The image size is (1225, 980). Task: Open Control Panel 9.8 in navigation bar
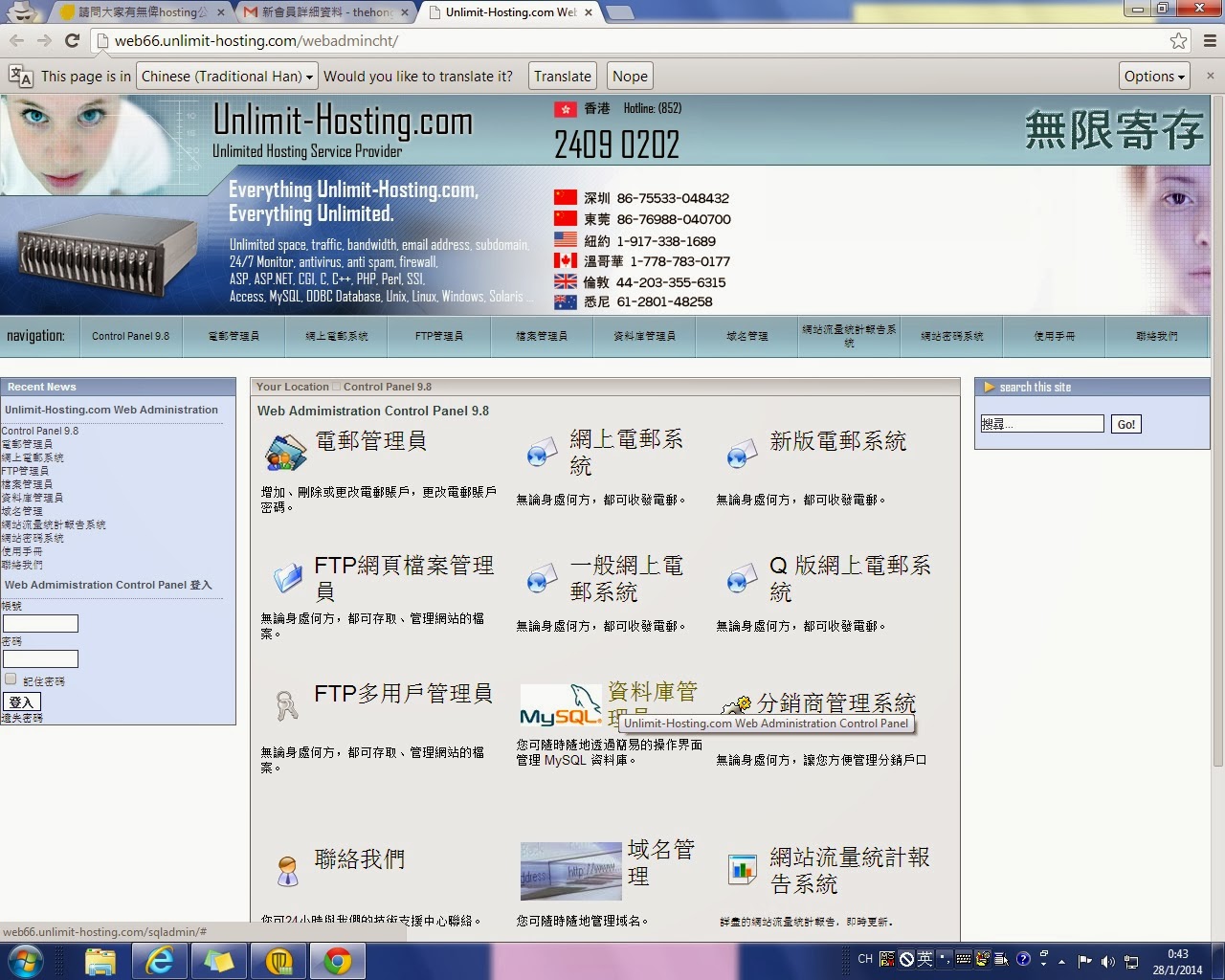[x=130, y=336]
